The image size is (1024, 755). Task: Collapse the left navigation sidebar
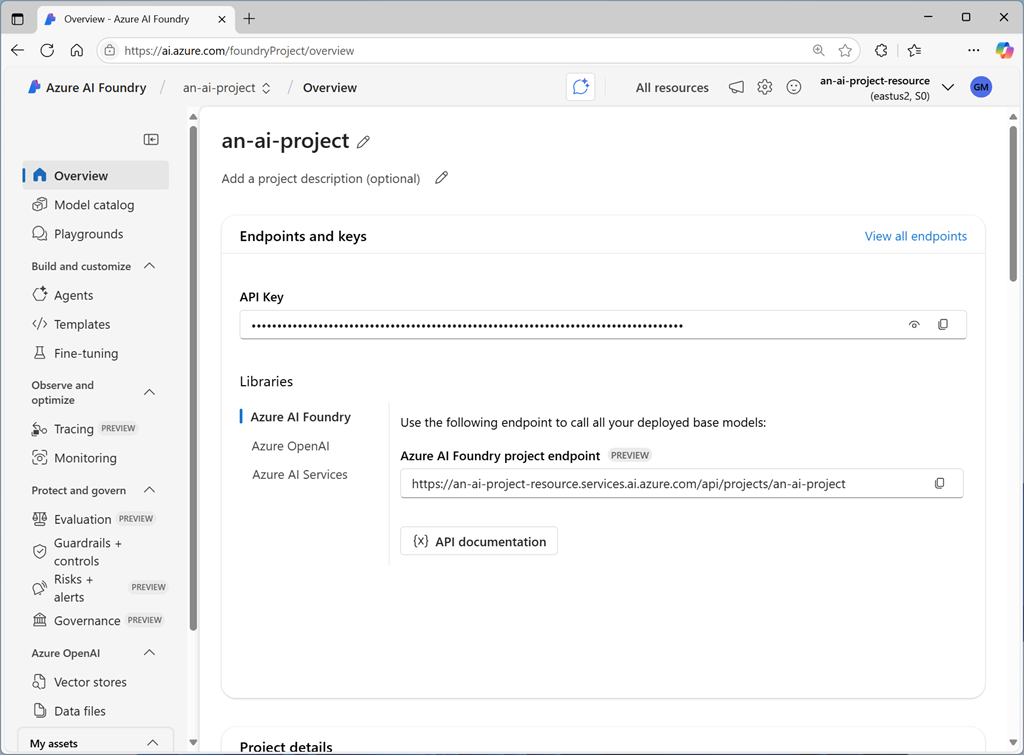click(151, 139)
